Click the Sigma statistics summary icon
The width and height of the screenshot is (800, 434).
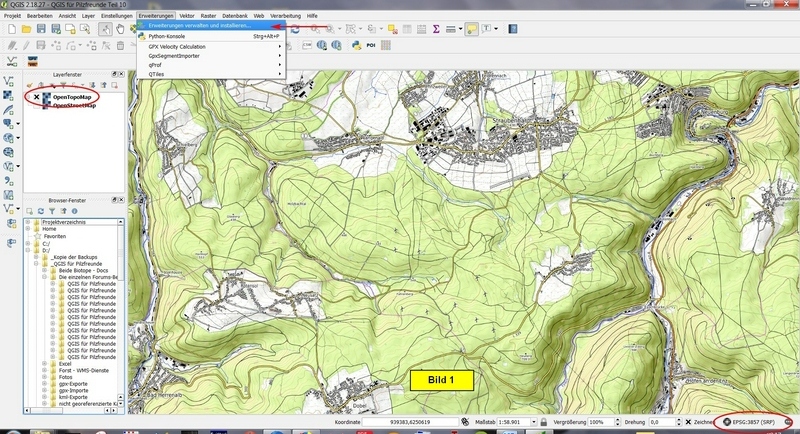(x=436, y=29)
